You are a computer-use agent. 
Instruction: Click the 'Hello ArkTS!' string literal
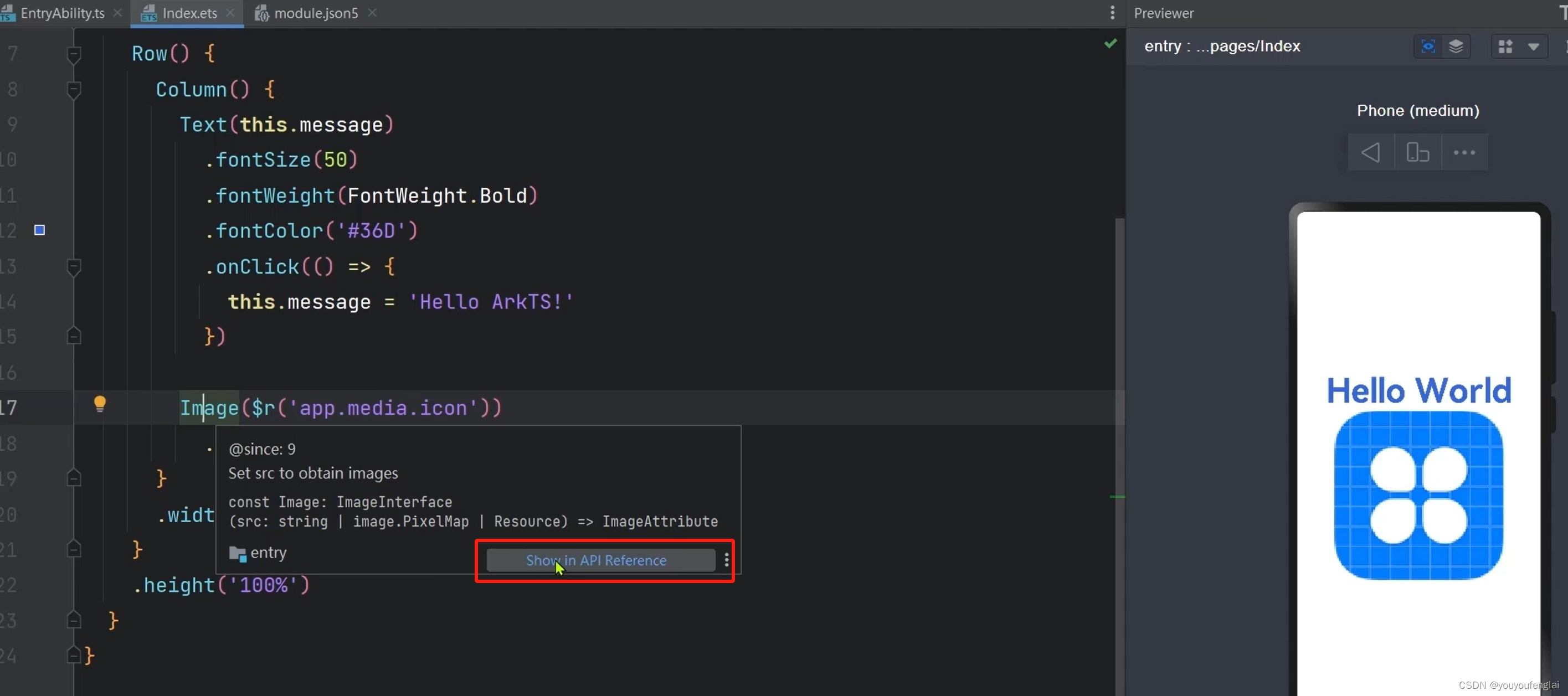[x=491, y=302]
